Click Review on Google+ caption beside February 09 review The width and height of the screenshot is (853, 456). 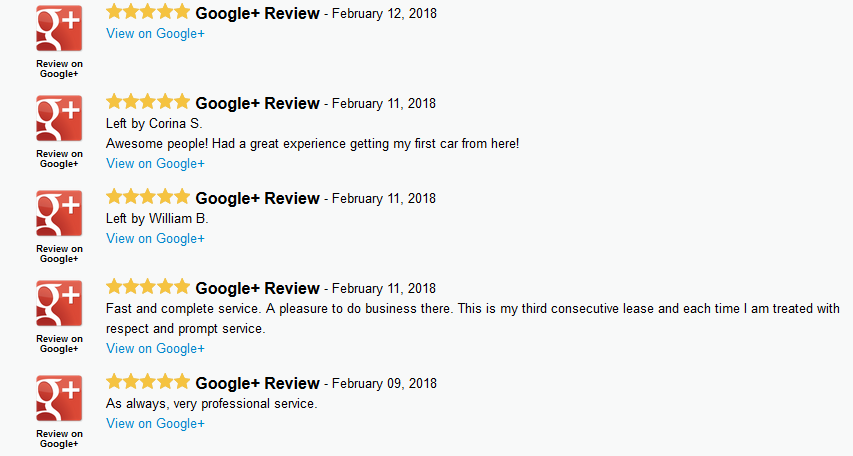59,439
